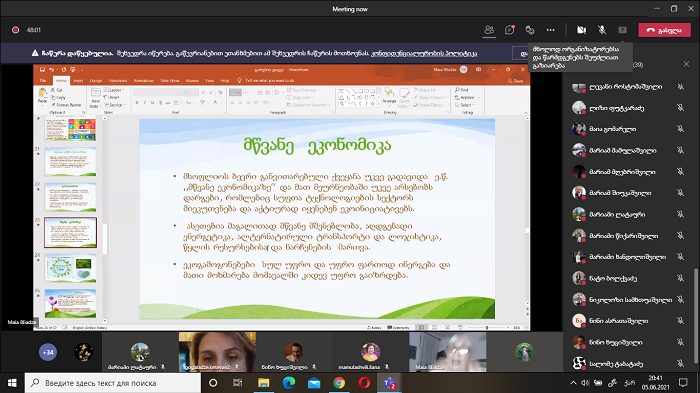Click Comments in PowerPoint status bar
The height and width of the screenshot is (393, 700).
pos(398,327)
